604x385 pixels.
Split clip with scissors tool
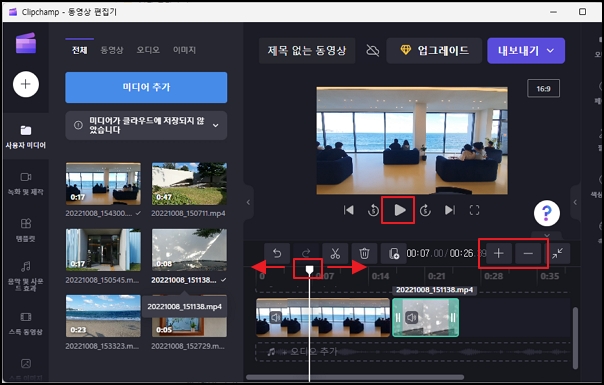pyautogui.click(x=335, y=253)
